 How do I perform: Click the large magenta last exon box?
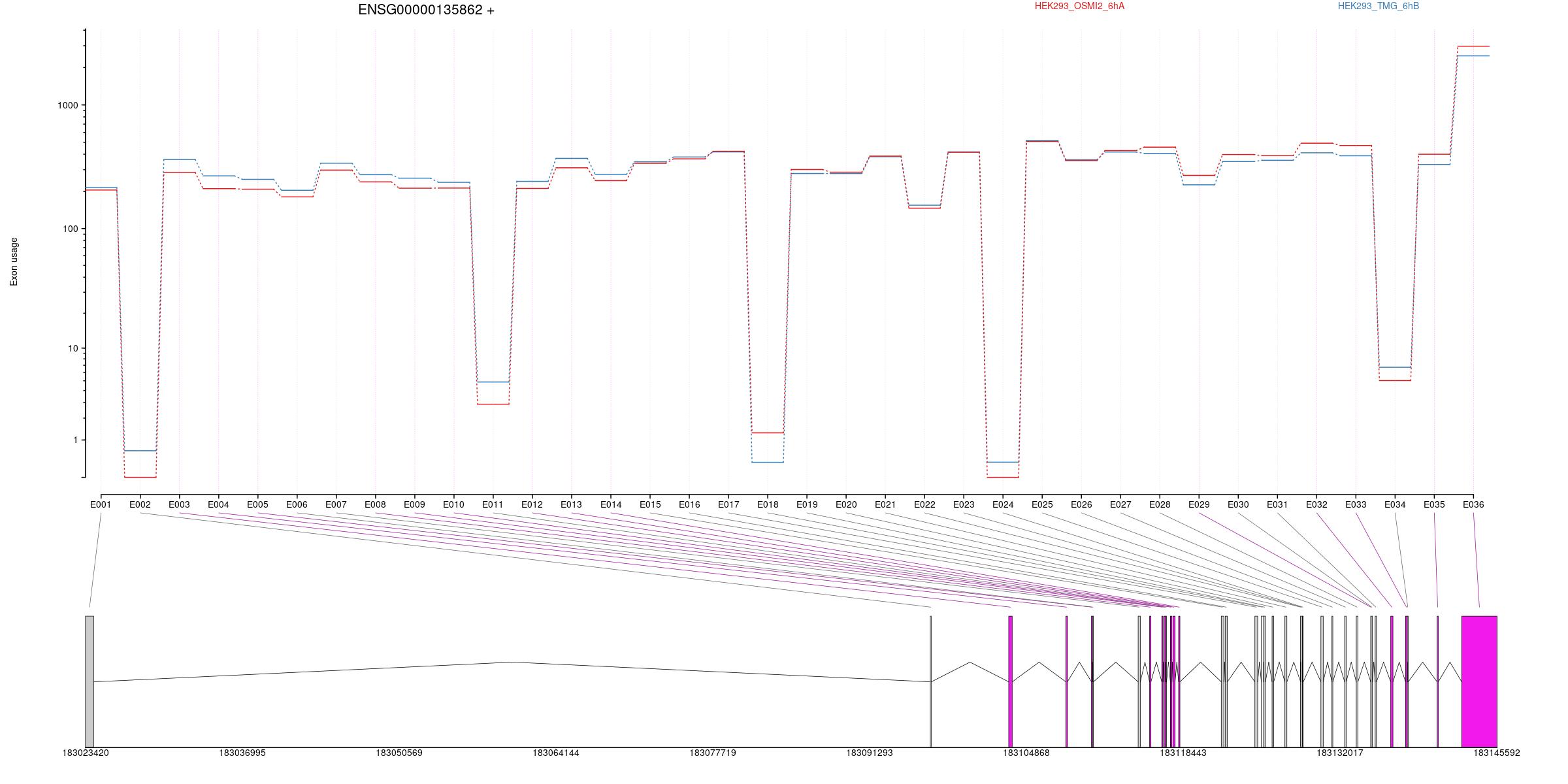point(1479,681)
